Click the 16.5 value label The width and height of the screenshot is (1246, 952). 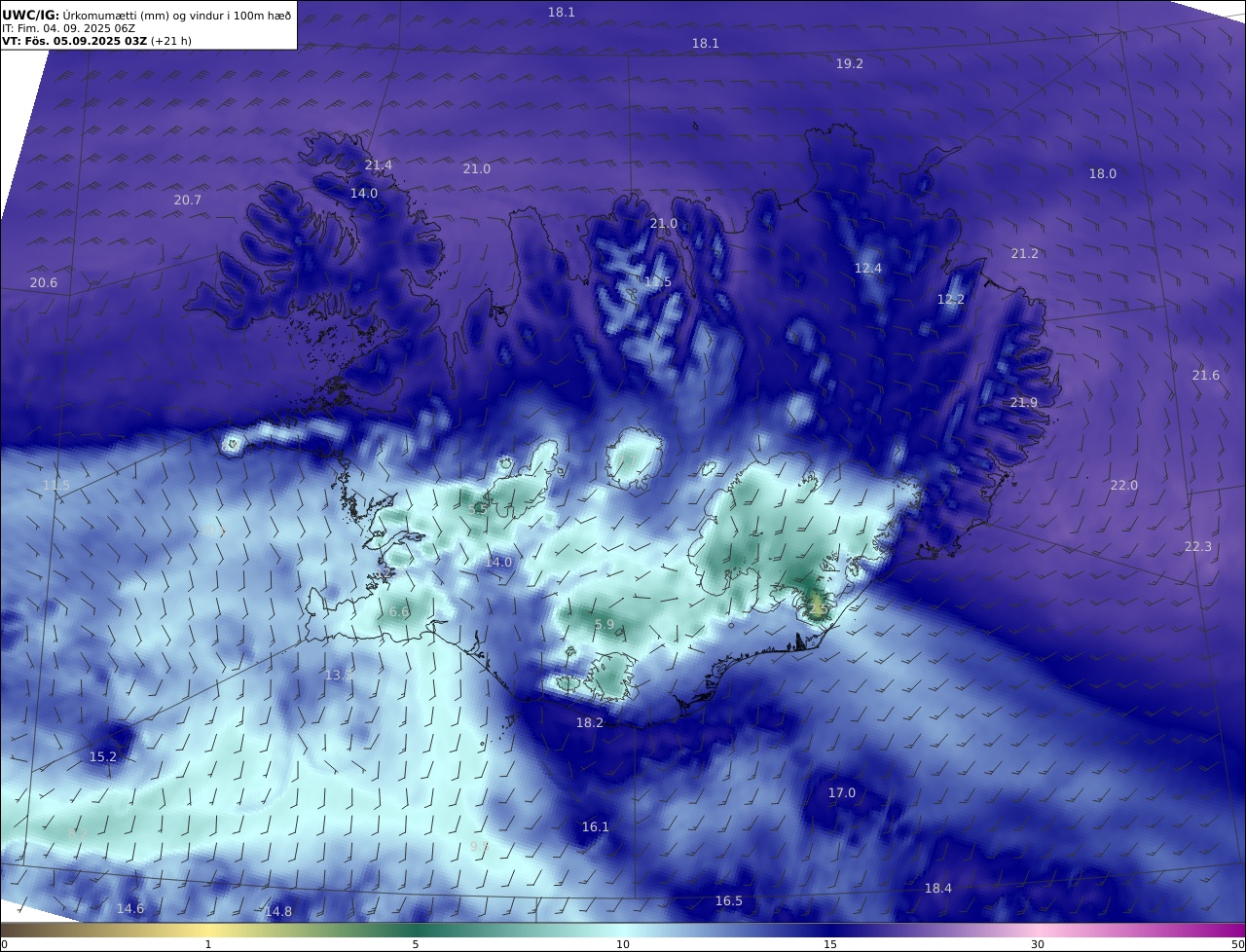(729, 901)
